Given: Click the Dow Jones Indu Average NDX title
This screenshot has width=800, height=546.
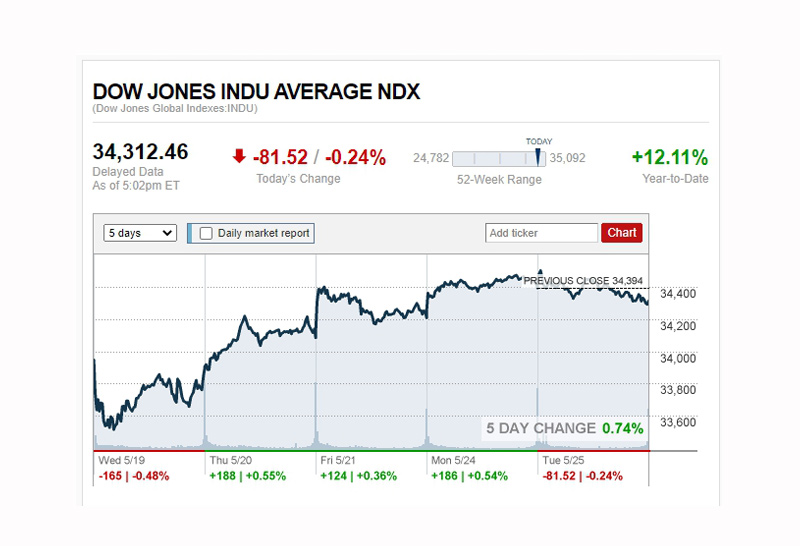Looking at the screenshot, I should 256,92.
